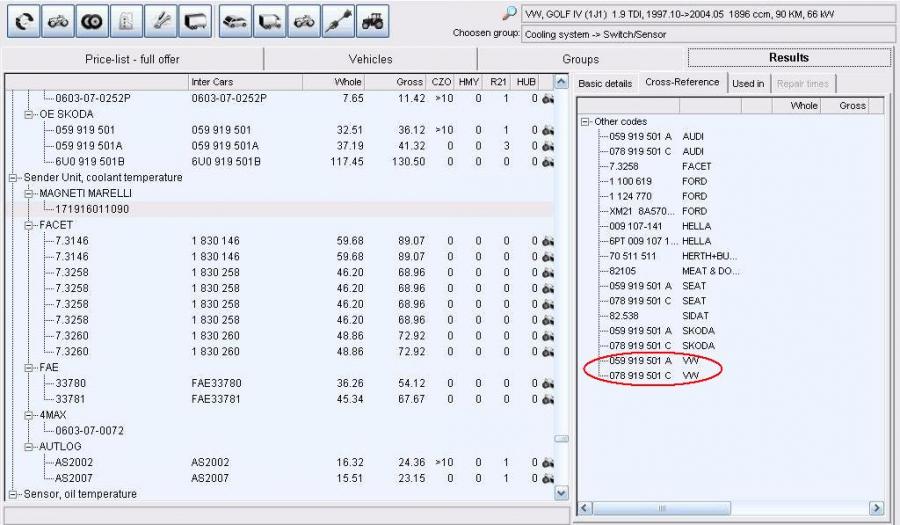Select the drive shaft axle icon
Image resolution: width=900 pixels, height=525 pixels.
338,20
